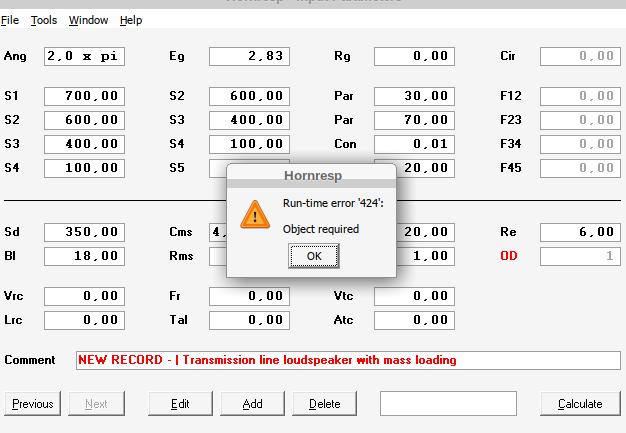The image size is (626, 433).
Task: Click the 20,00 field in the Re row
Action: click(x=426, y=232)
